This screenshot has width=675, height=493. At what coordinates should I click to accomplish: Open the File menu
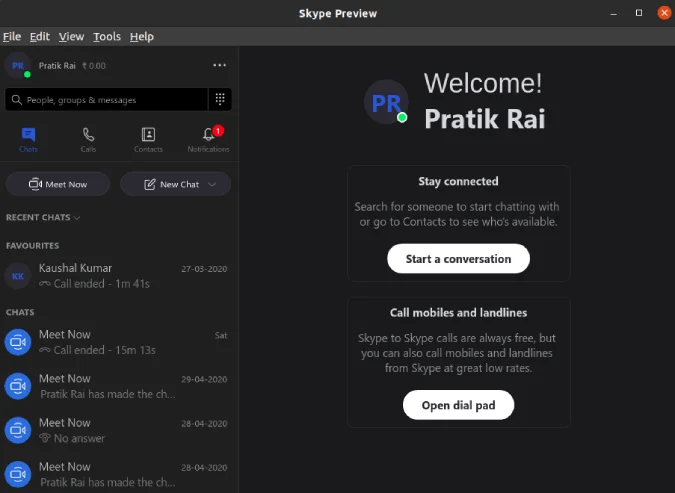pyautogui.click(x=12, y=37)
